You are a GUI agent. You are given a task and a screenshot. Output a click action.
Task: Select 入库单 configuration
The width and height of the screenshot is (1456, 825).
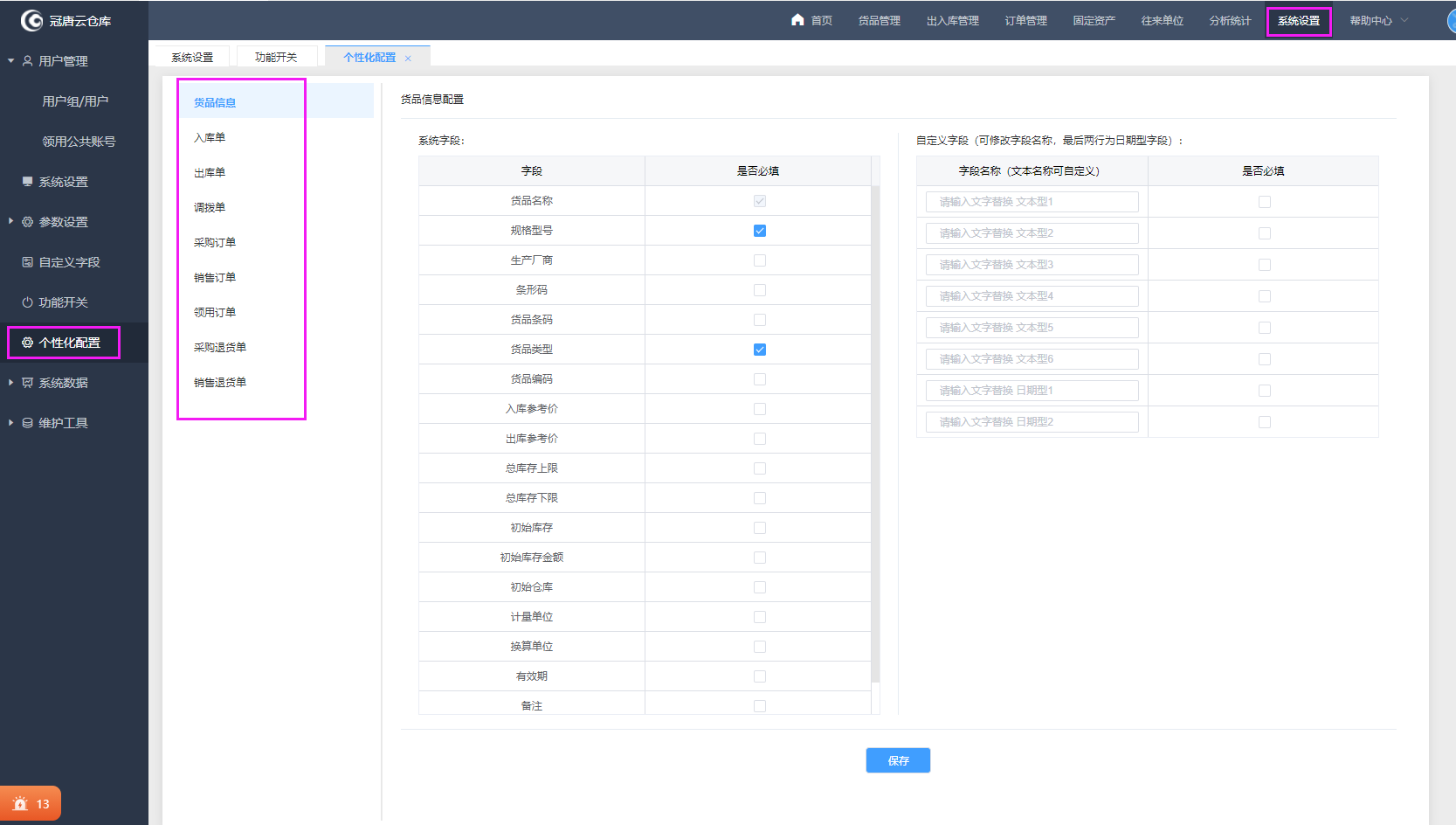click(x=210, y=137)
